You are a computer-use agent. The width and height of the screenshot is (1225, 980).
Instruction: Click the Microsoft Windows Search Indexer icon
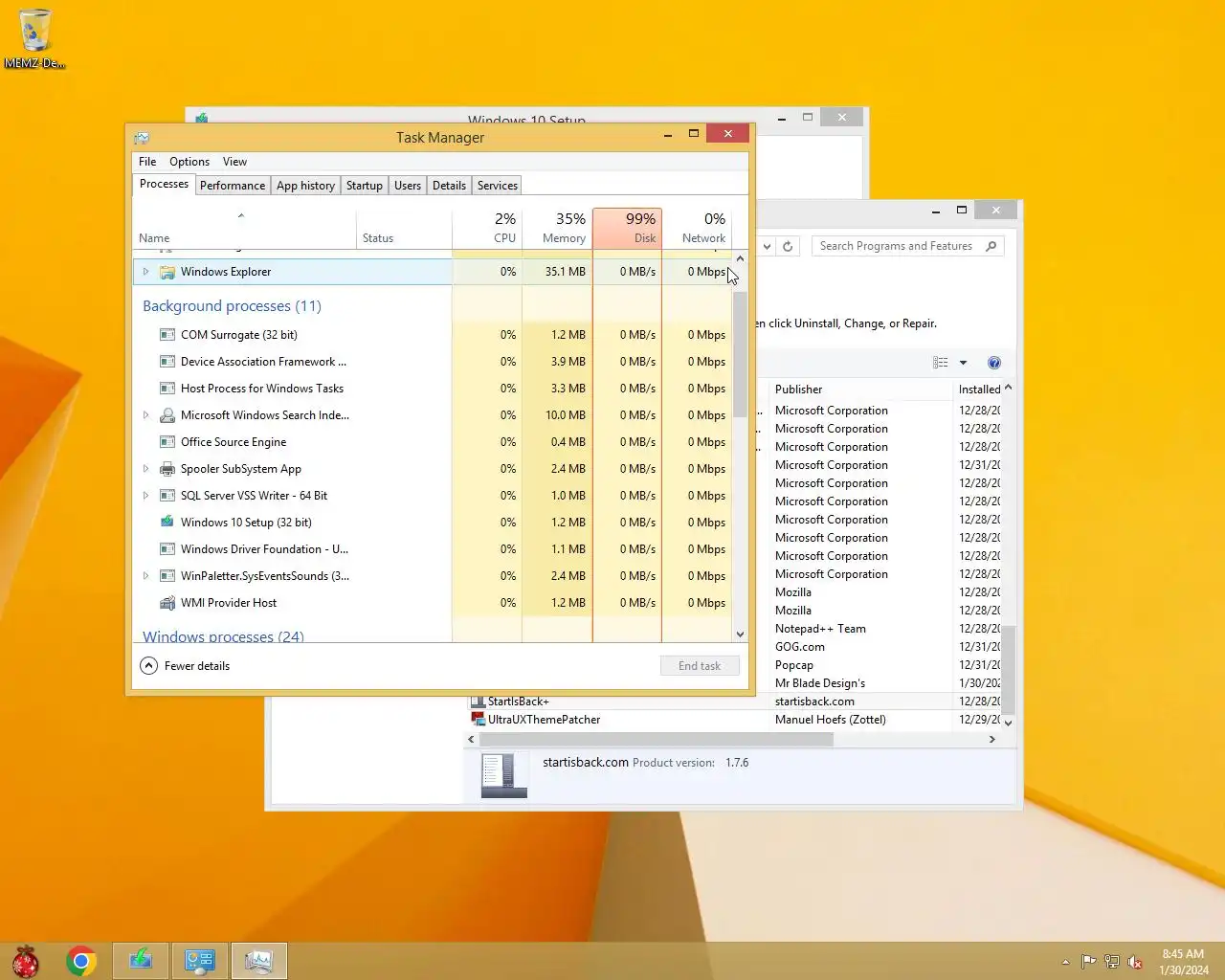(x=167, y=415)
